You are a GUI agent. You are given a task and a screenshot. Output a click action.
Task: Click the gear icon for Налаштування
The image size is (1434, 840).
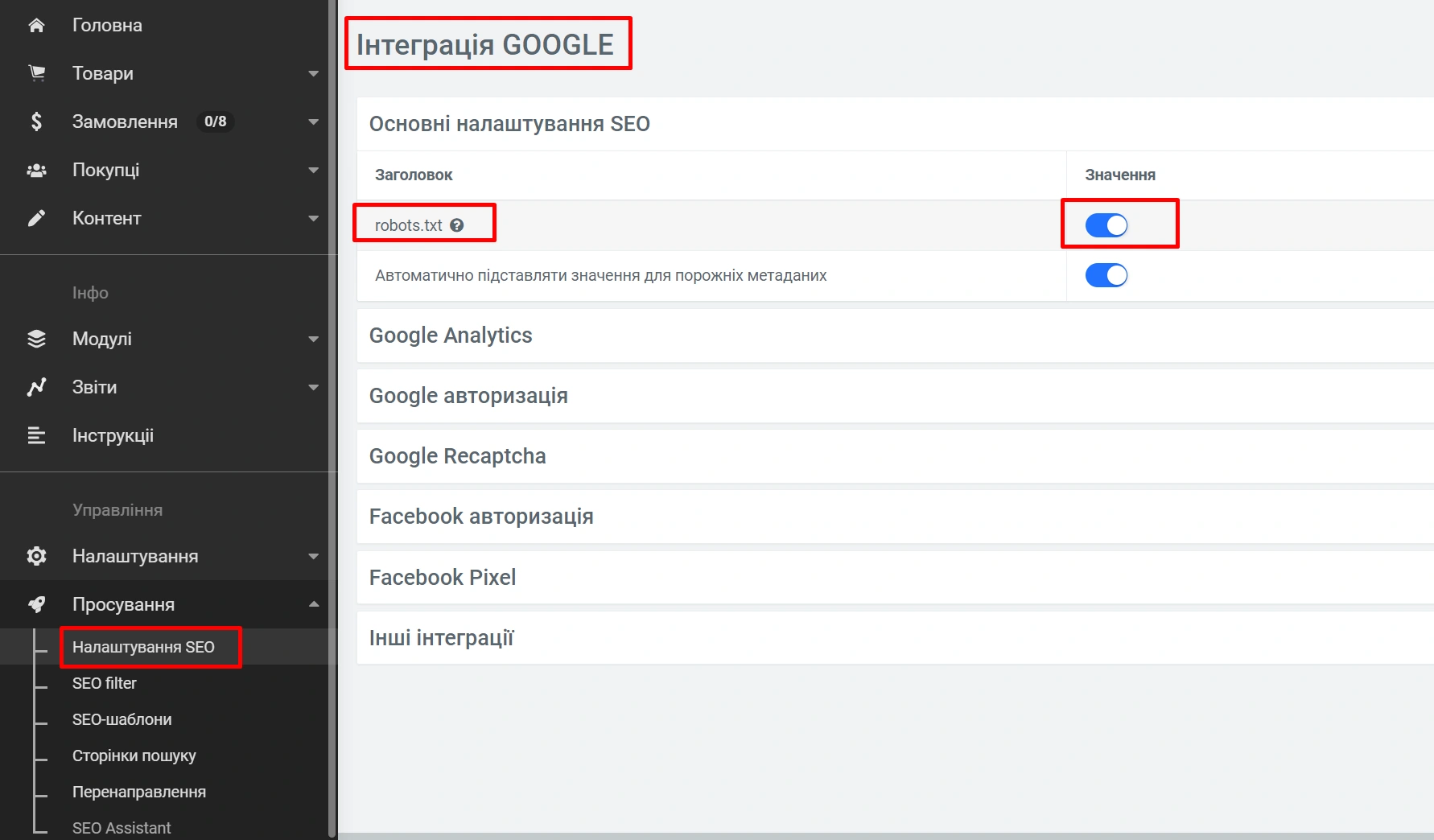tap(36, 556)
